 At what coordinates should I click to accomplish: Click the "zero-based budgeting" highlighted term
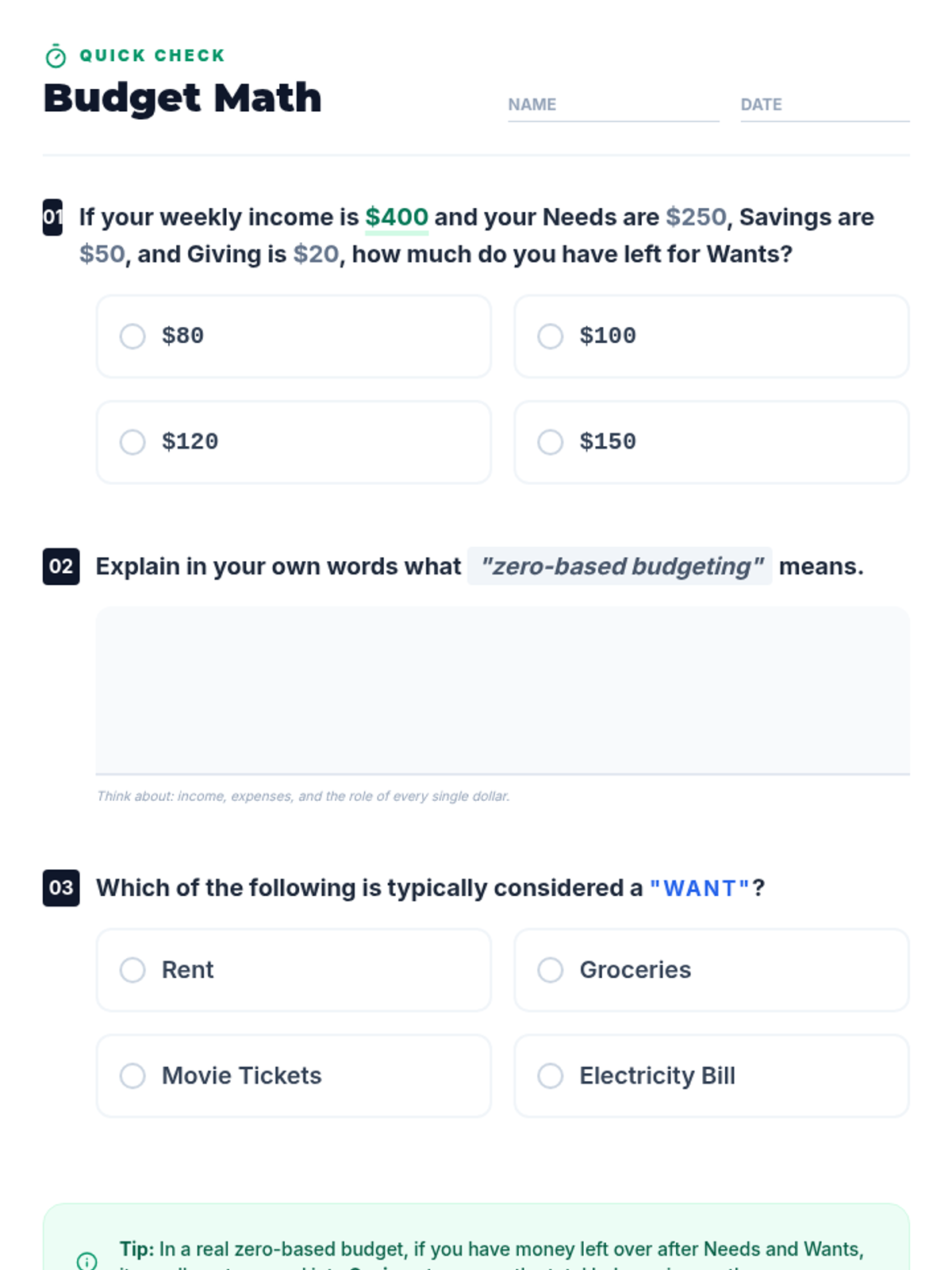(620, 566)
